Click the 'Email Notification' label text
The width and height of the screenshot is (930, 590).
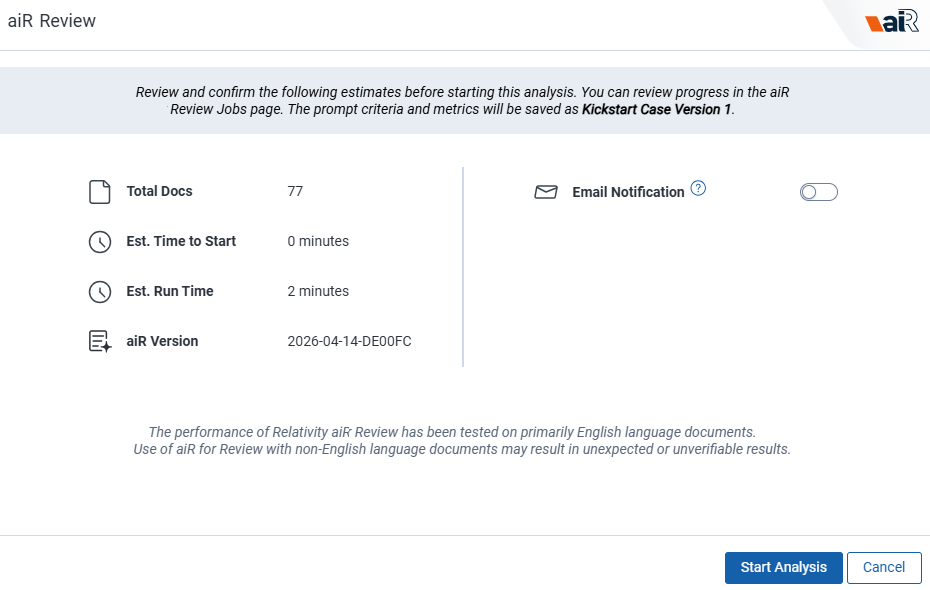pyautogui.click(x=628, y=192)
